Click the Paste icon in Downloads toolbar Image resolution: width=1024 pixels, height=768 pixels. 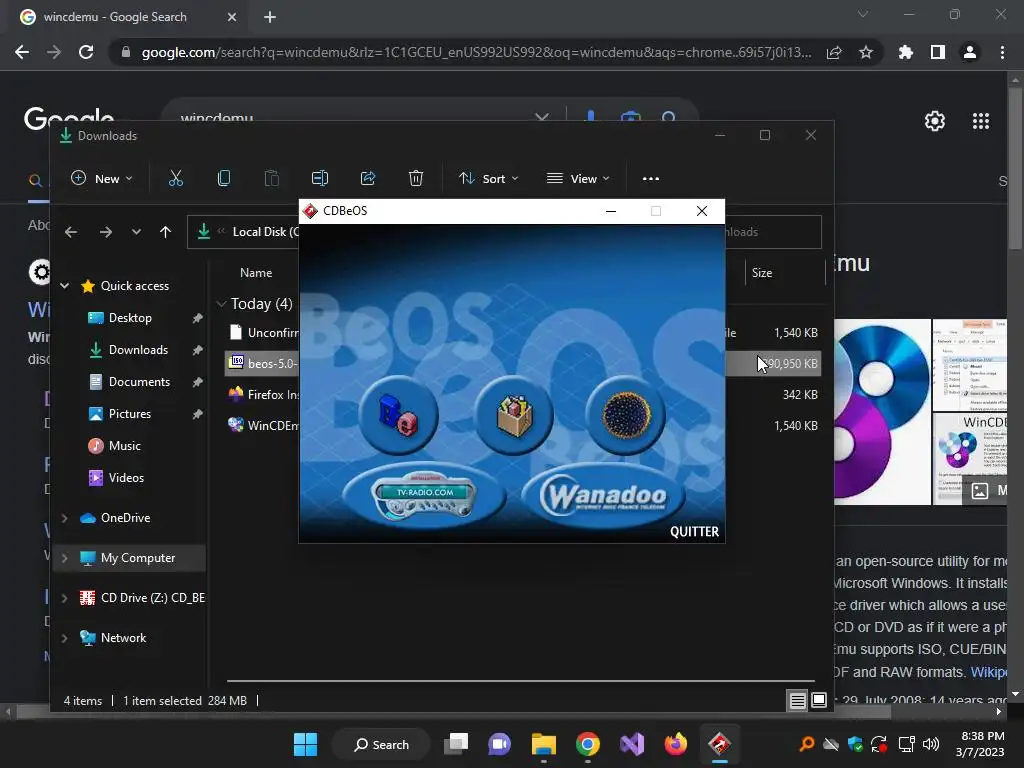[272, 178]
